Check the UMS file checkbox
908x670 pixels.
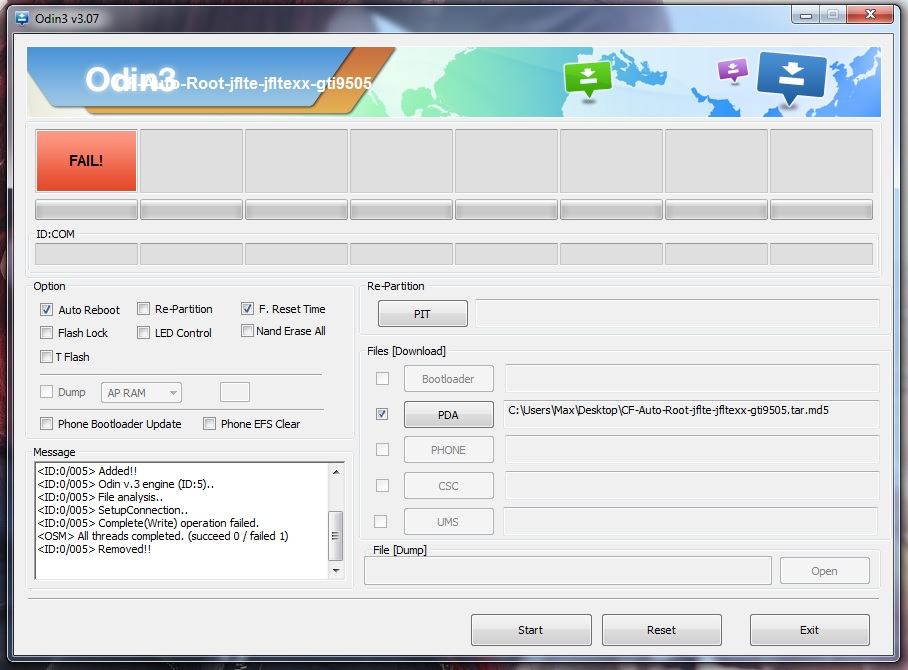[x=380, y=522]
